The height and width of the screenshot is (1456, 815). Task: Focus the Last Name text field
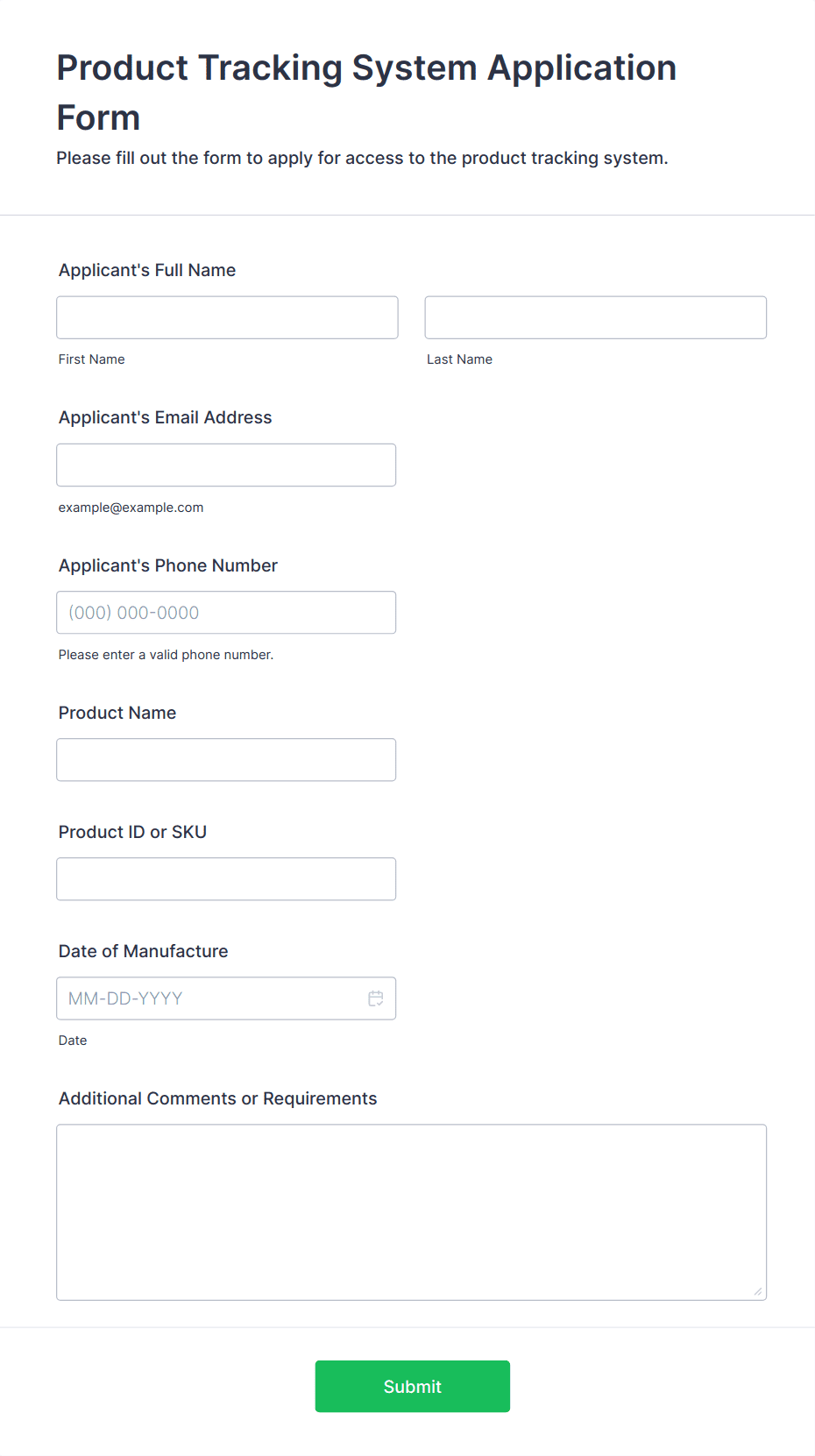pos(595,317)
